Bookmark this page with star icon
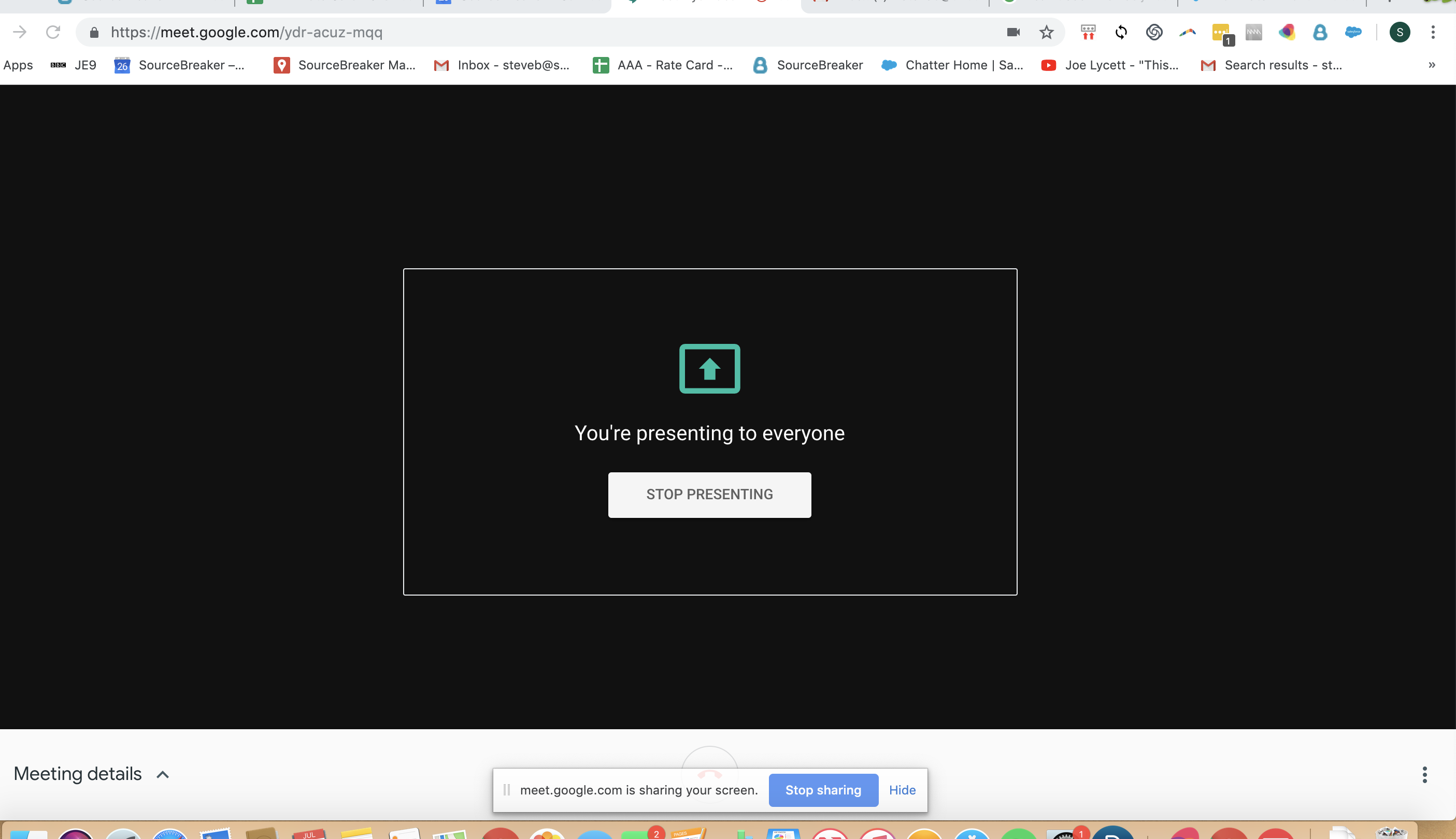The width and height of the screenshot is (1456, 839). click(x=1046, y=32)
